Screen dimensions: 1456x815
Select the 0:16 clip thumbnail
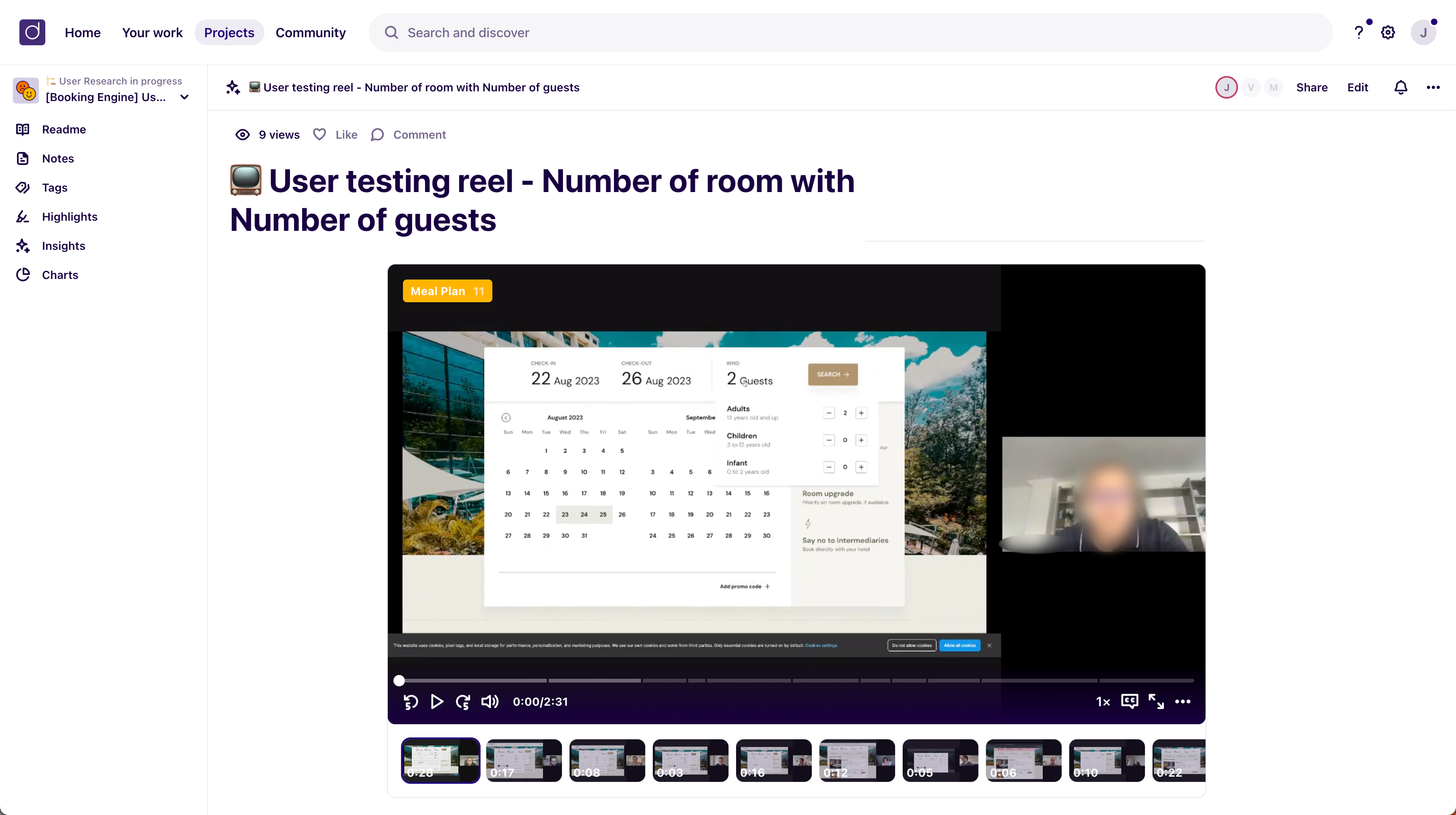coord(773,760)
